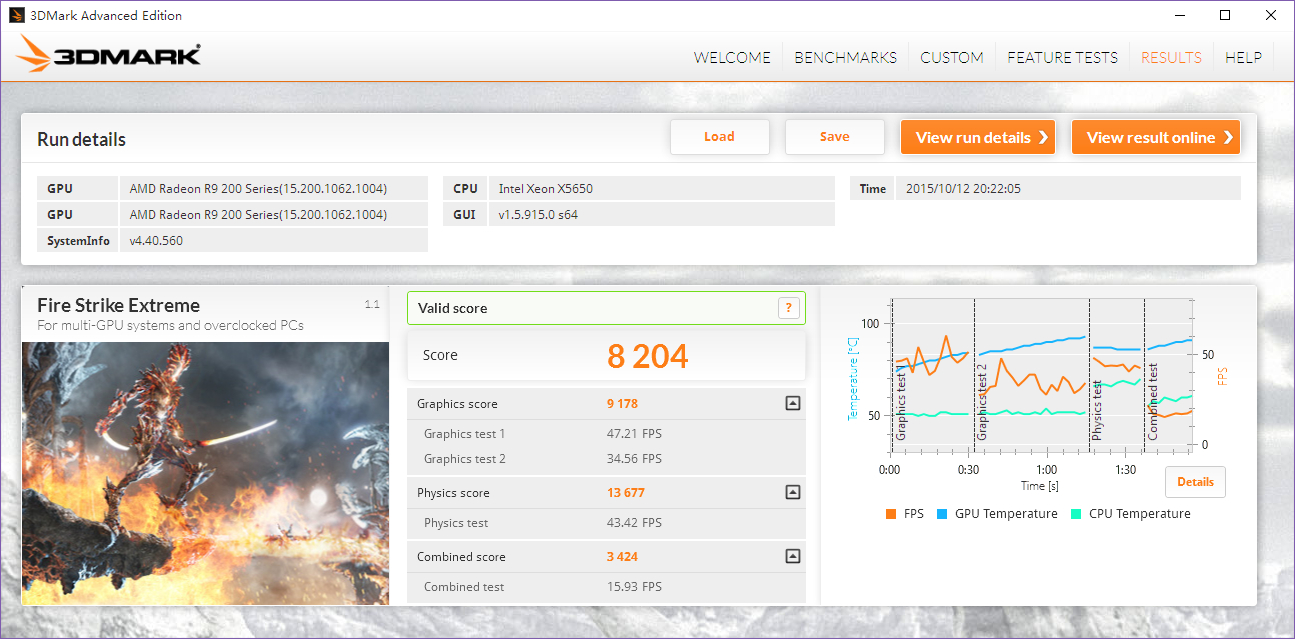The width and height of the screenshot is (1295, 639).
Task: Click the CPU value Intel Xeon X5650
Action: pos(547,188)
